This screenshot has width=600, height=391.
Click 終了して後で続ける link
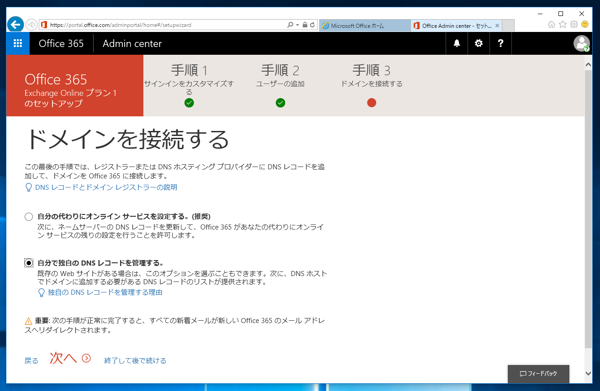(135, 361)
